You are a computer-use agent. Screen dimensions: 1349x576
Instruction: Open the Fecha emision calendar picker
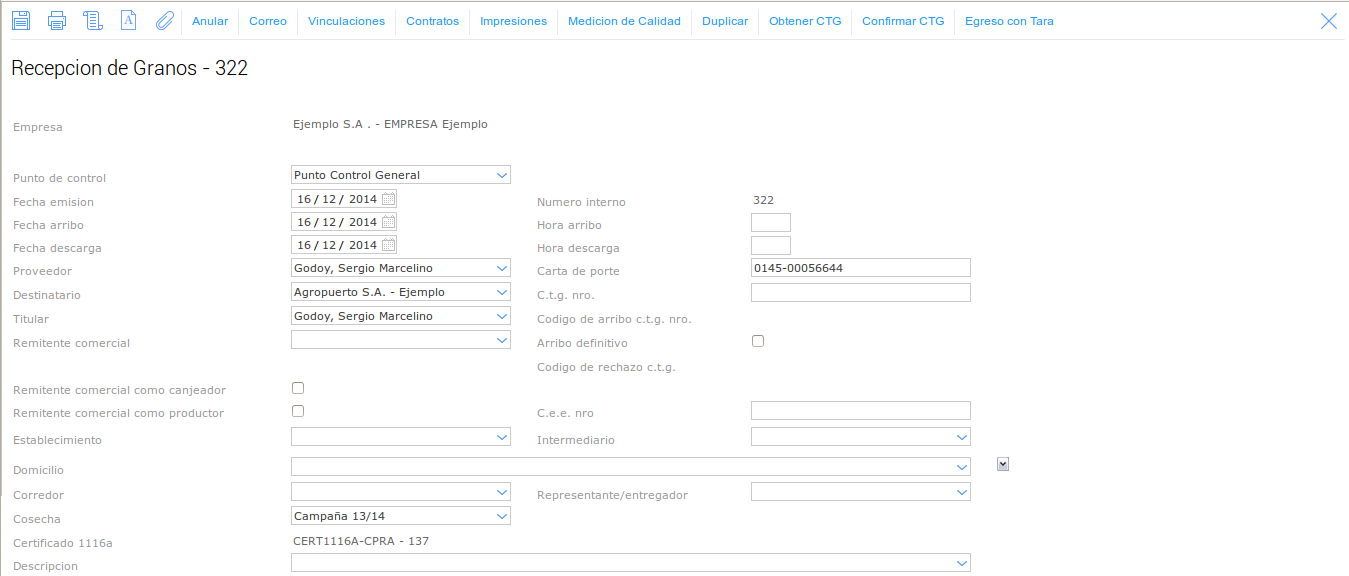click(389, 198)
